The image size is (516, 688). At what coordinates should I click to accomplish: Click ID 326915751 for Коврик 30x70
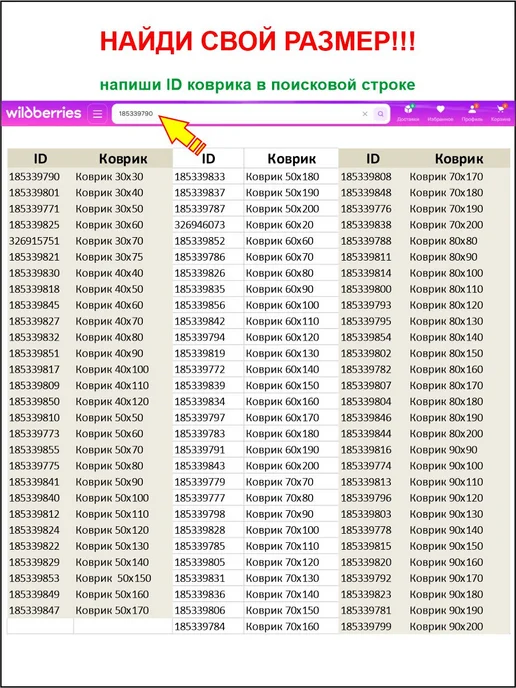[34, 241]
